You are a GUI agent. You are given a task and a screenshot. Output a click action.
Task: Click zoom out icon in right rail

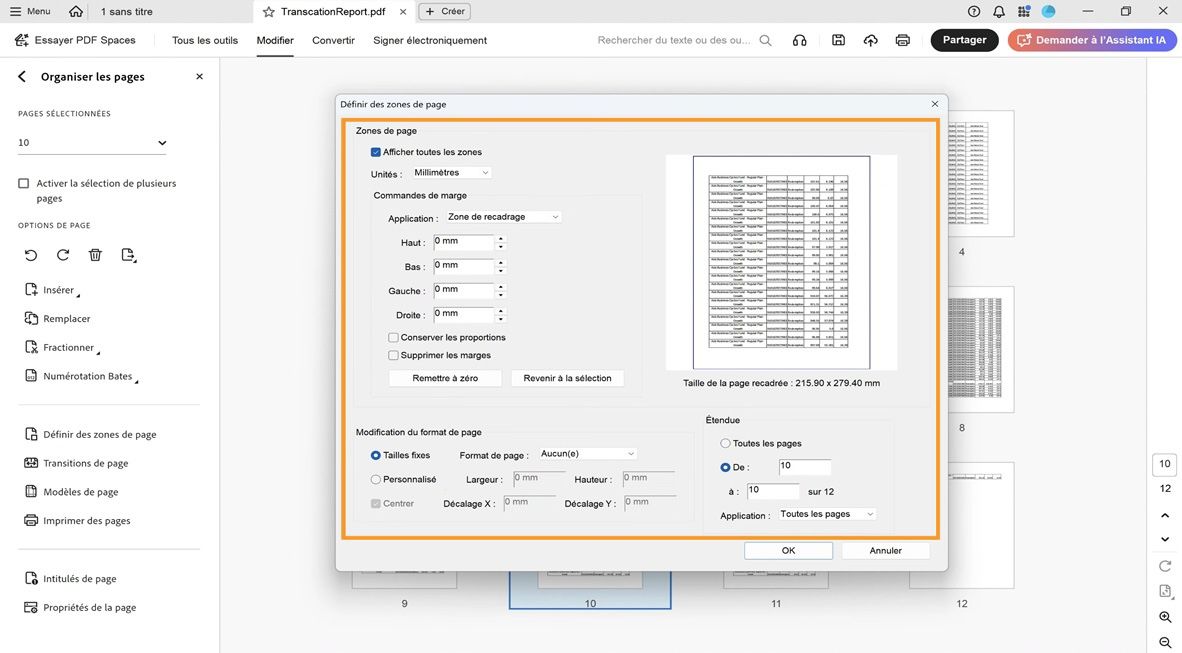pyautogui.click(x=1165, y=642)
